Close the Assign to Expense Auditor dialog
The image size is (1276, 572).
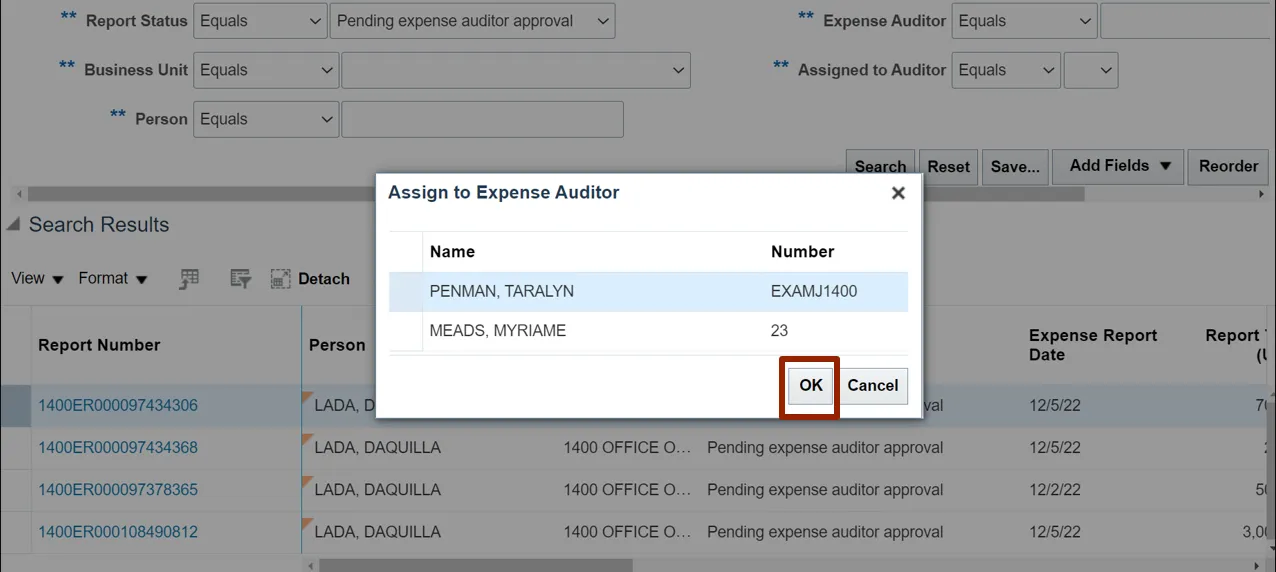pos(898,193)
